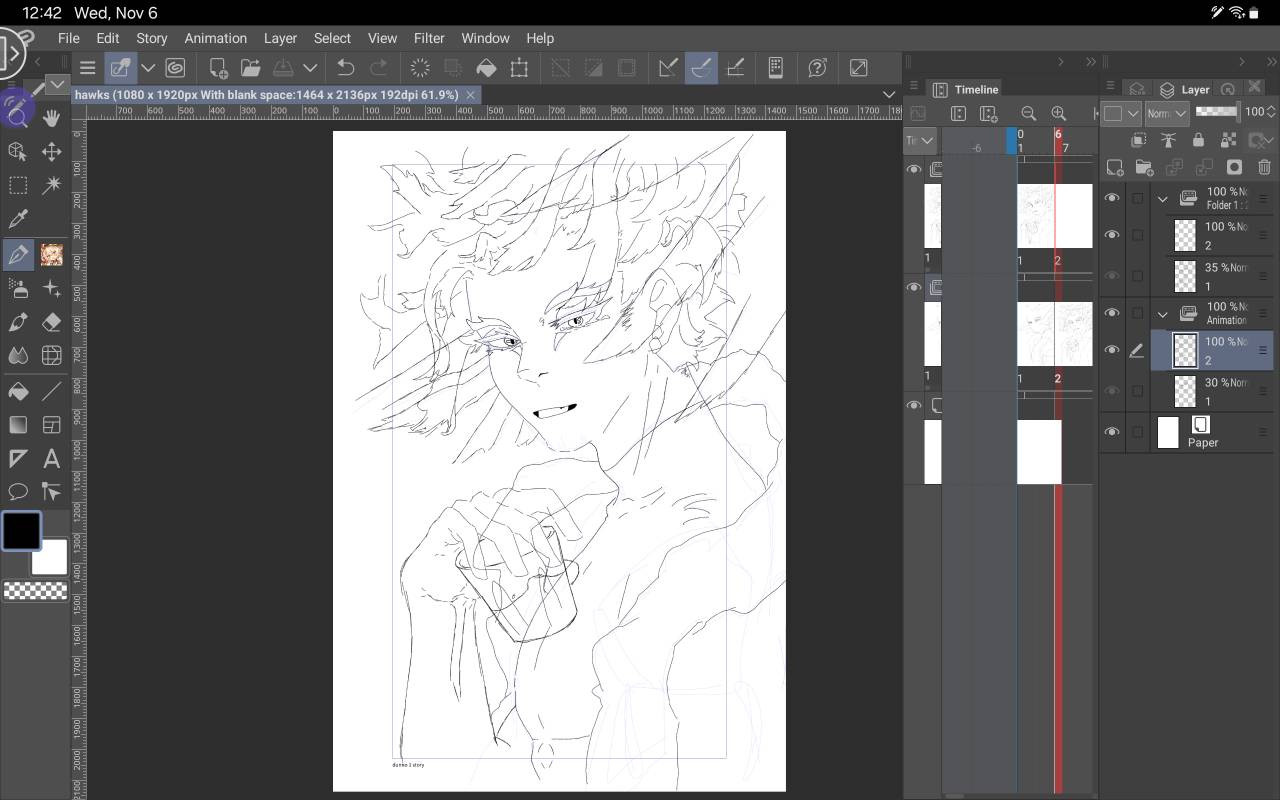Image resolution: width=1280 pixels, height=800 pixels.
Task: Collapse the Folder 1 layer folder
Action: 1162,198
